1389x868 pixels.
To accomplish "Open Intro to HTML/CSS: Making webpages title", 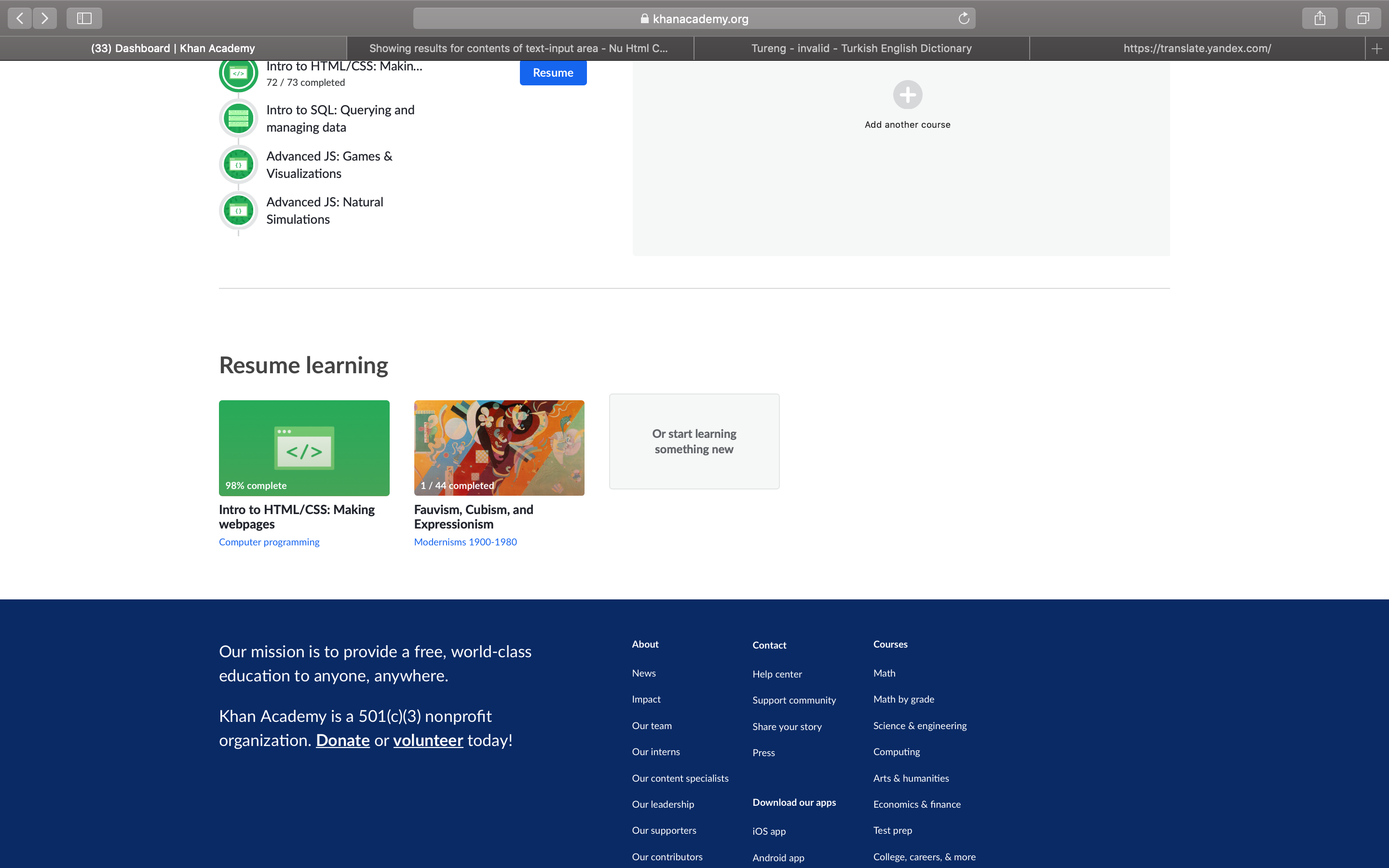I will pos(297,516).
